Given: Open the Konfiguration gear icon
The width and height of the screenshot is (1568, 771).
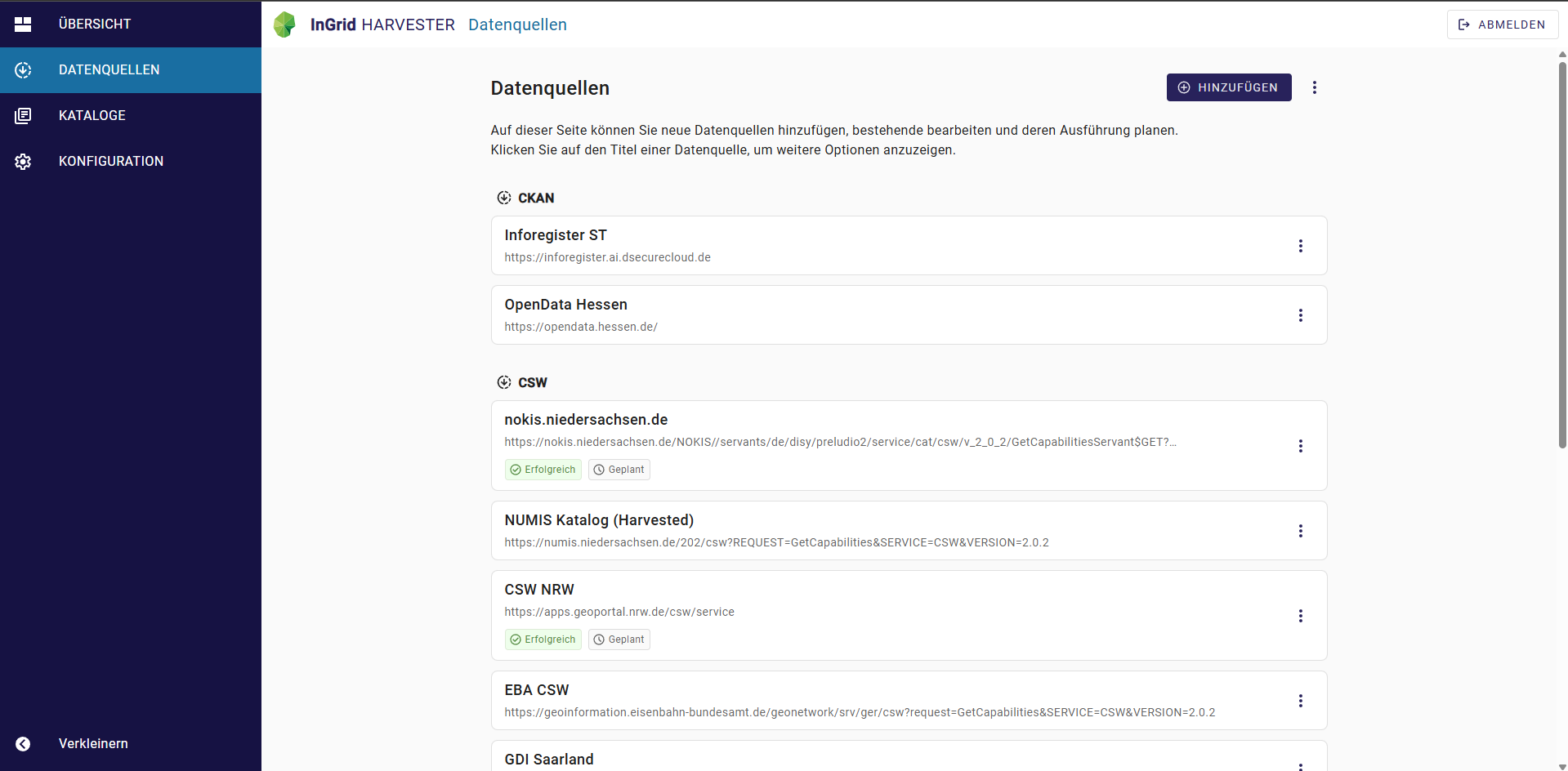Looking at the screenshot, I should [x=23, y=162].
